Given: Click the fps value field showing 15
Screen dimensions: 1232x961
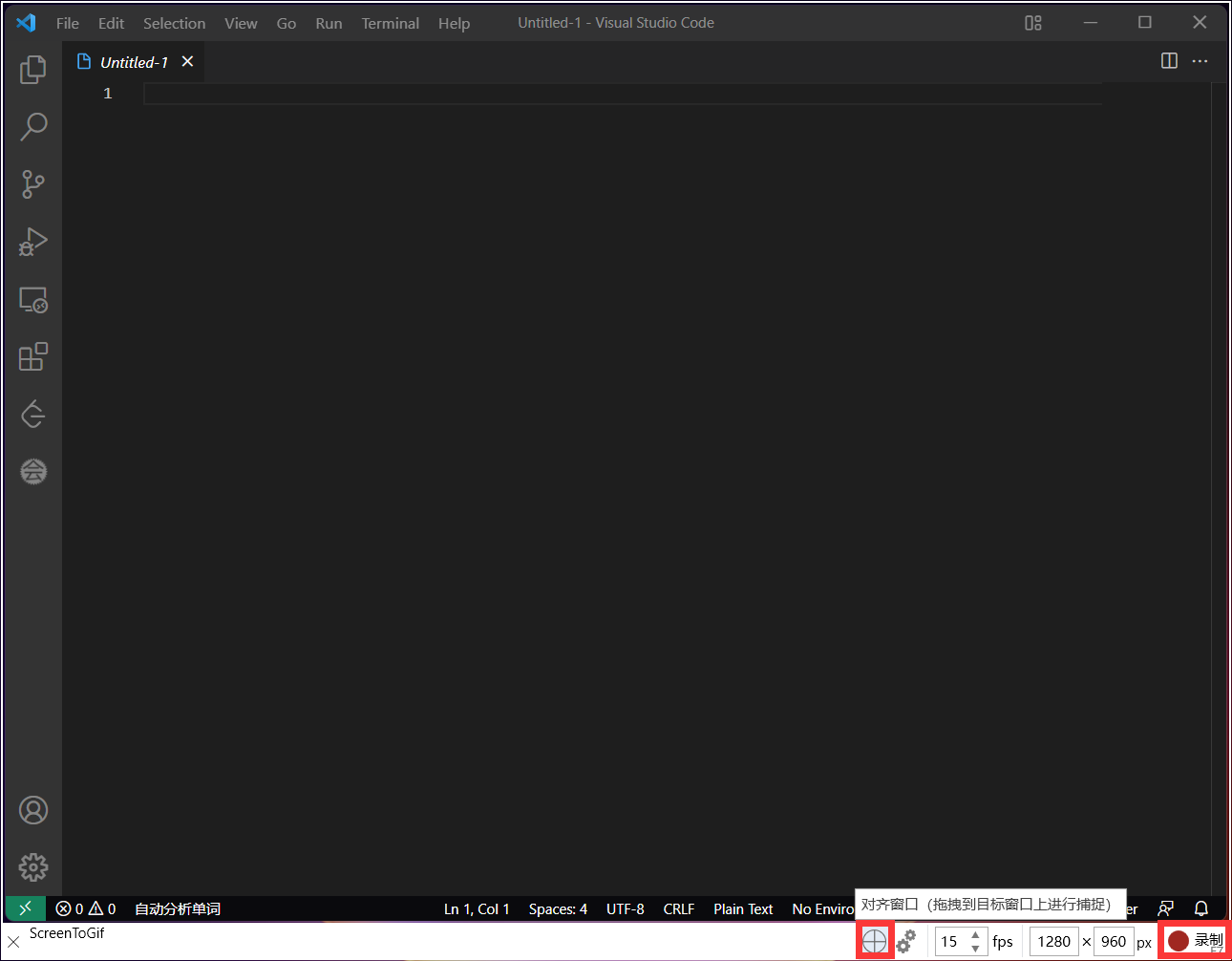Looking at the screenshot, I should point(951,941).
